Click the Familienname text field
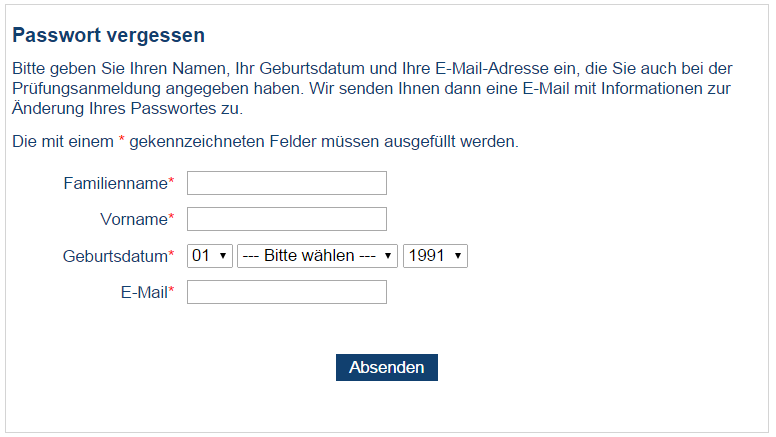 (286, 183)
